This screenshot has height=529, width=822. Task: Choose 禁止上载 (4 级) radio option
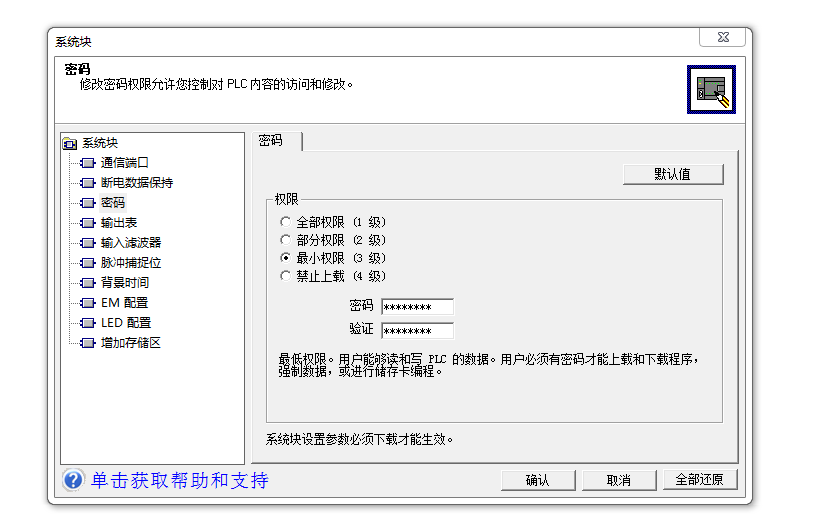tap(286, 276)
